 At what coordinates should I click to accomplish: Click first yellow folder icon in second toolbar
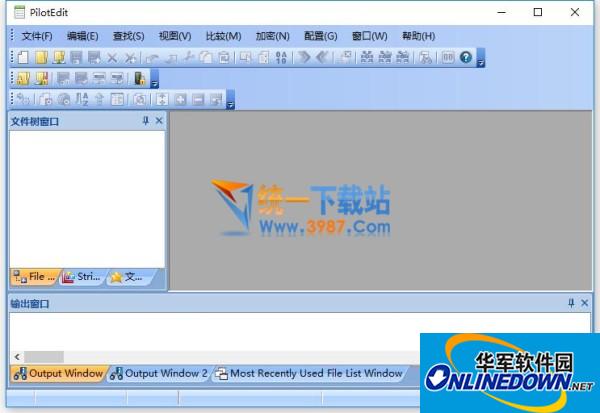[23, 78]
